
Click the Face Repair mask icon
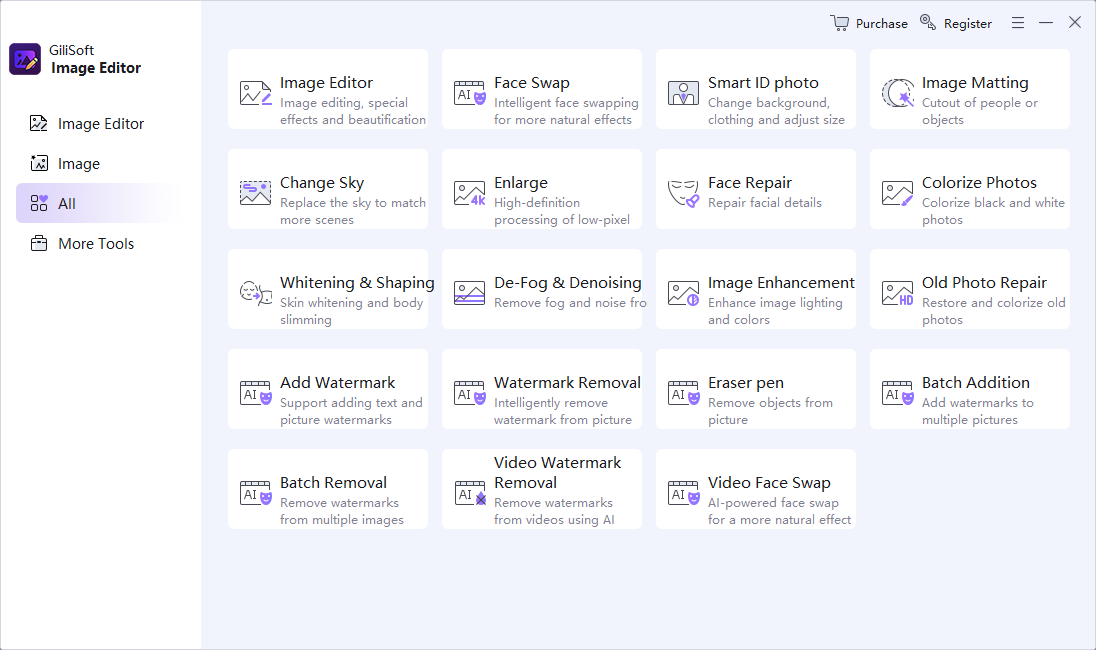(684, 194)
